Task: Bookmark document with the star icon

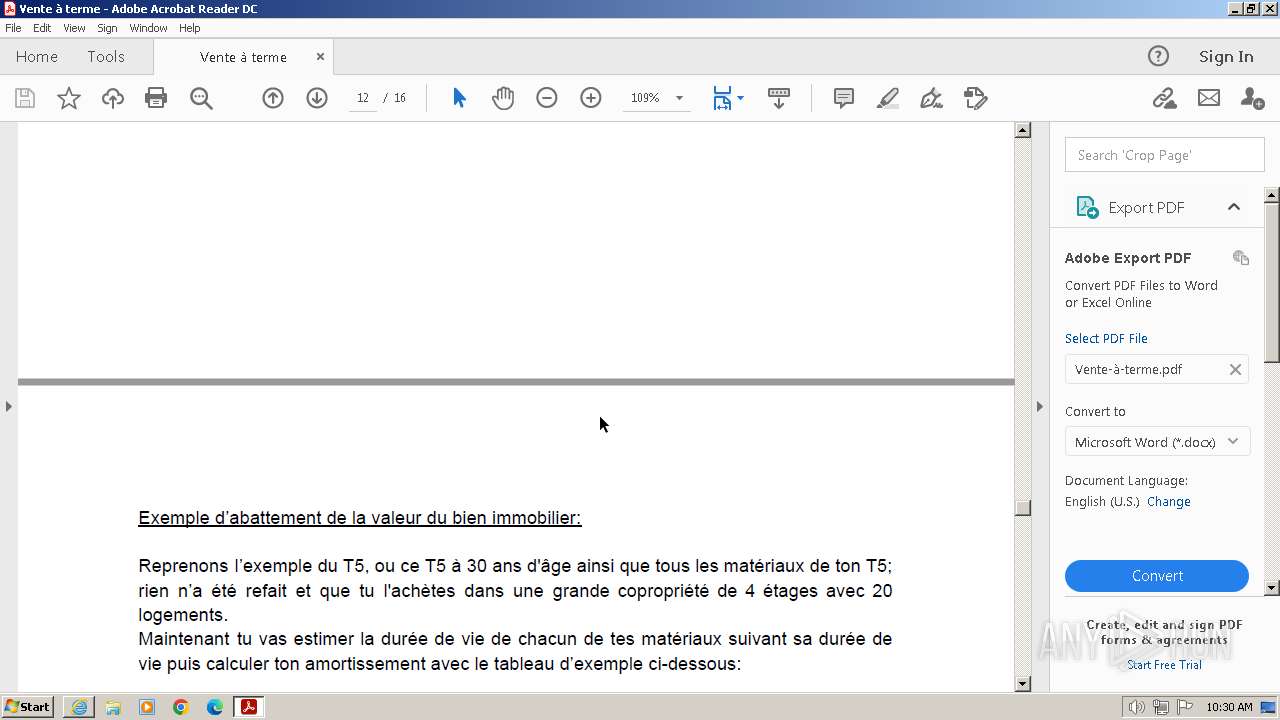Action: click(x=68, y=98)
